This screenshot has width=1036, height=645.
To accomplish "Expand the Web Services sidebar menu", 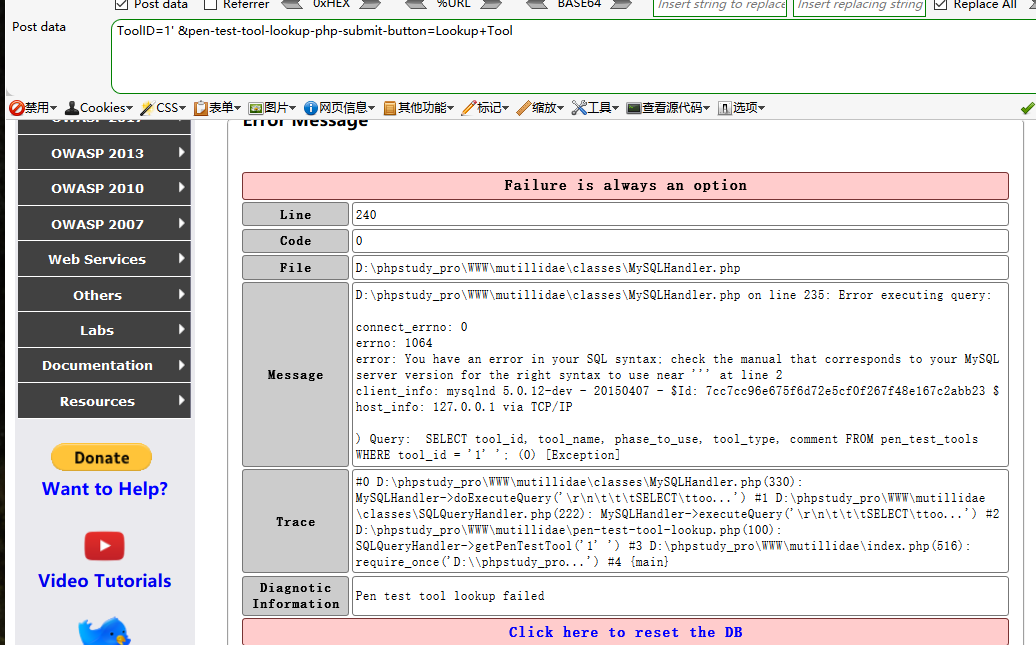I will (104, 259).
